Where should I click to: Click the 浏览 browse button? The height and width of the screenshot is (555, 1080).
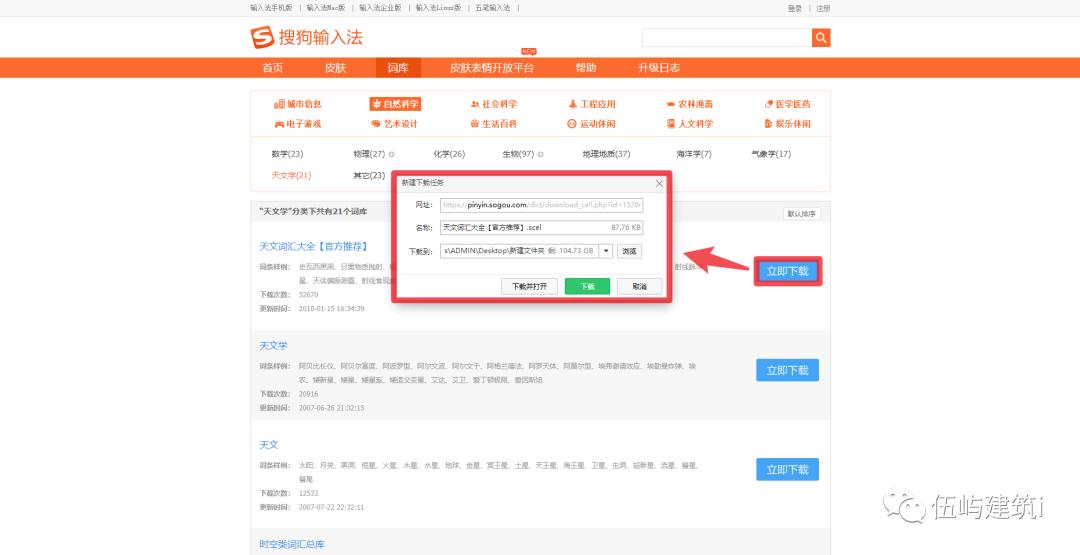(x=630, y=251)
